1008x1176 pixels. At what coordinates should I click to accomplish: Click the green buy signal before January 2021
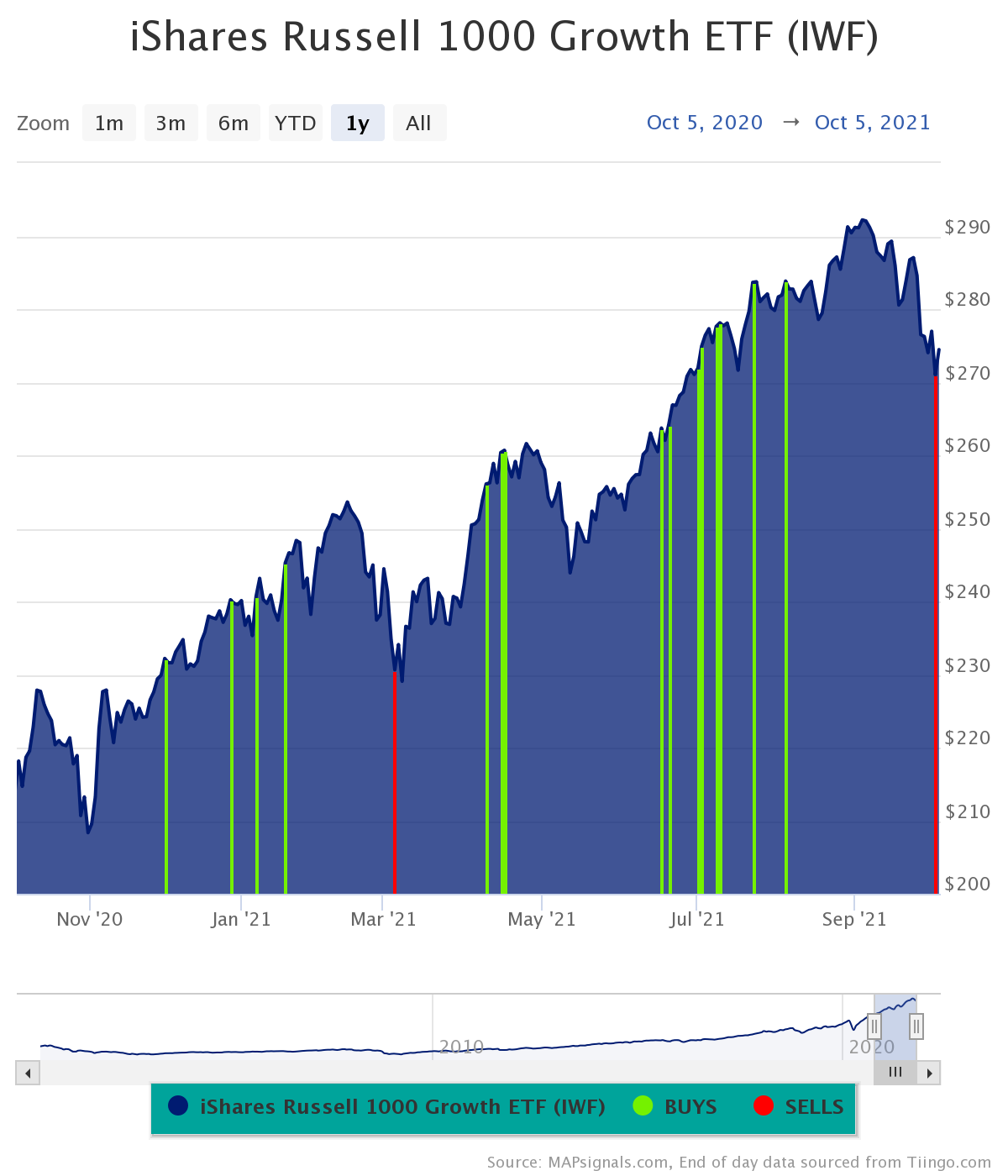[x=232, y=748]
